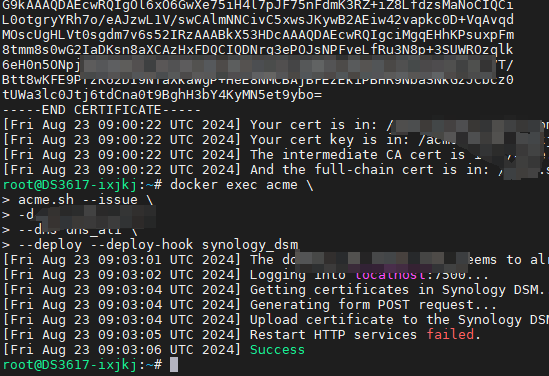Click 'Your cert is in:' log line
This screenshot has height=376, width=549.
click(x=313, y=125)
